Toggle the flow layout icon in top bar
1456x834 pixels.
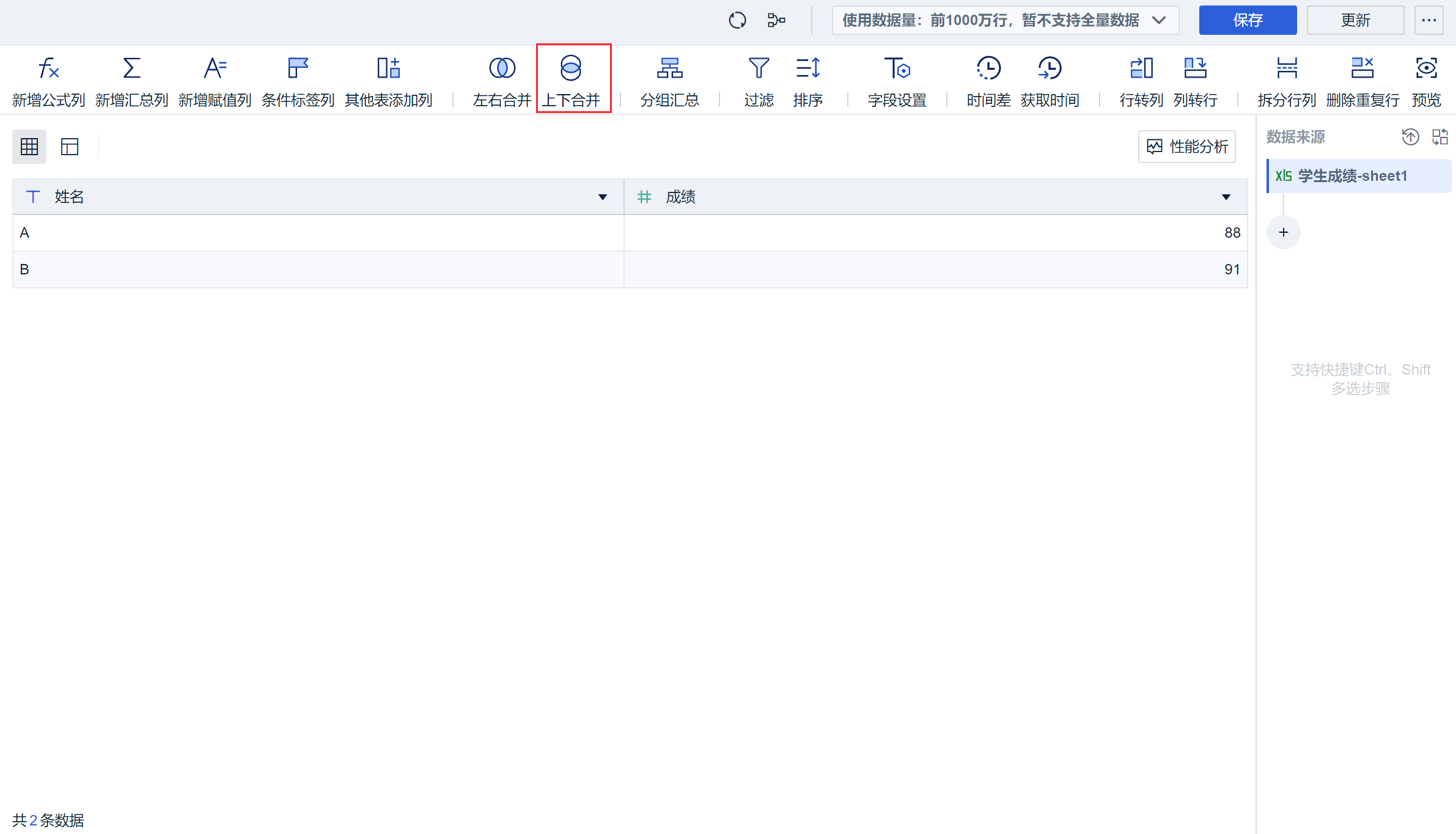(776, 20)
